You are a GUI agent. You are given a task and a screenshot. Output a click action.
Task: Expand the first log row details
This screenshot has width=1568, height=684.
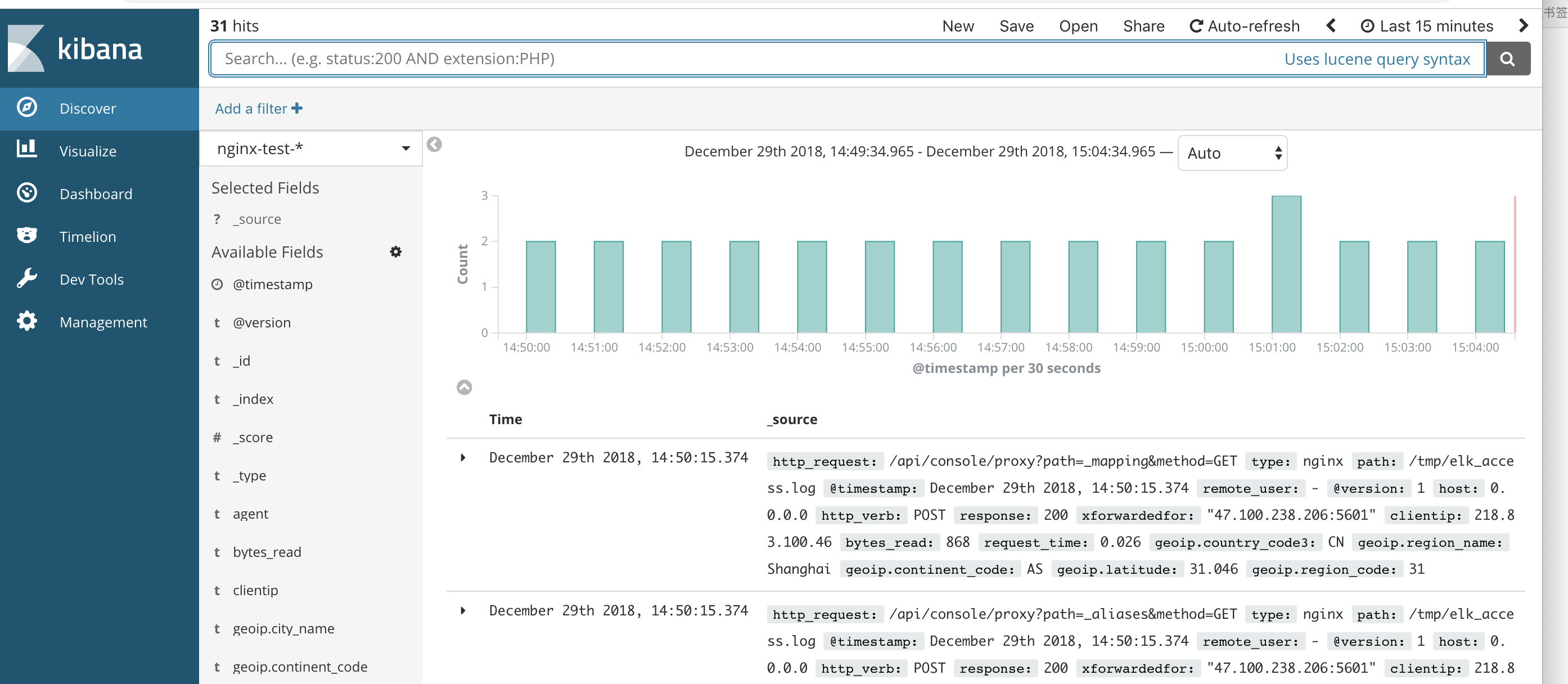(x=463, y=457)
